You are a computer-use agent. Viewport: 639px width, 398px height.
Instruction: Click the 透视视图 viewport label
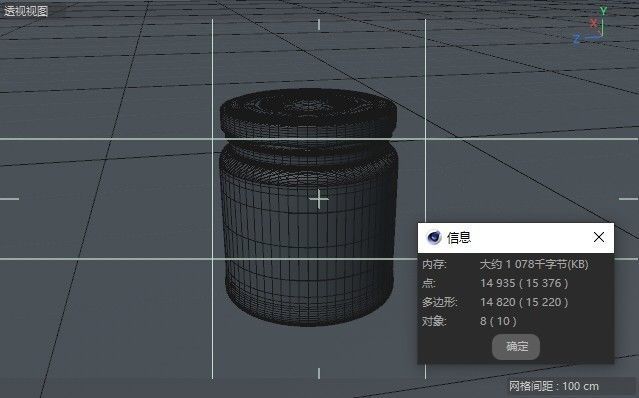26,11
